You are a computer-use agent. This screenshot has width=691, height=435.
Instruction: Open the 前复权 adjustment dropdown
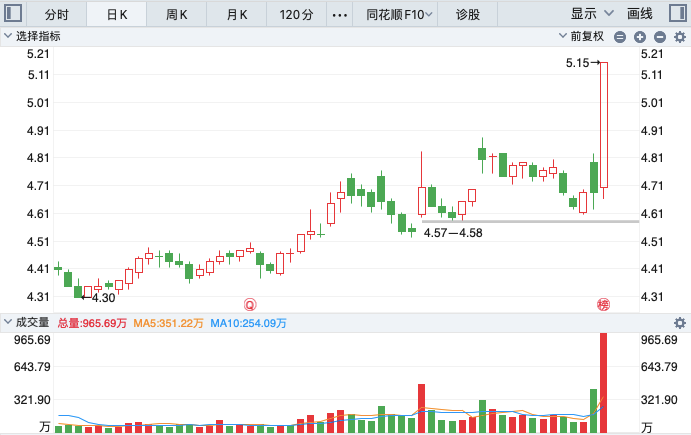click(x=581, y=36)
